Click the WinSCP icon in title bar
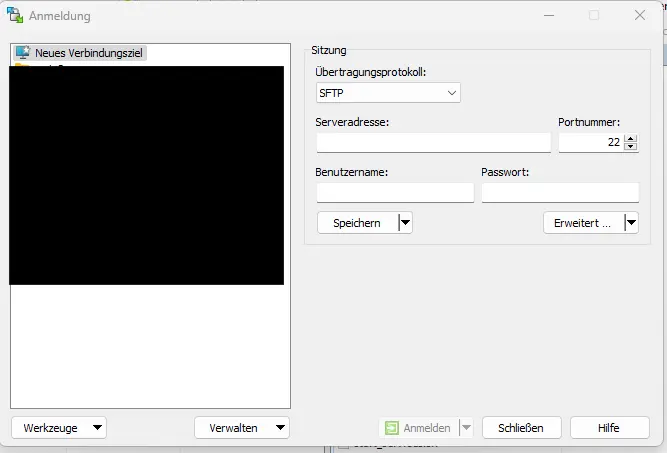Image resolution: width=667 pixels, height=453 pixels. 15,15
